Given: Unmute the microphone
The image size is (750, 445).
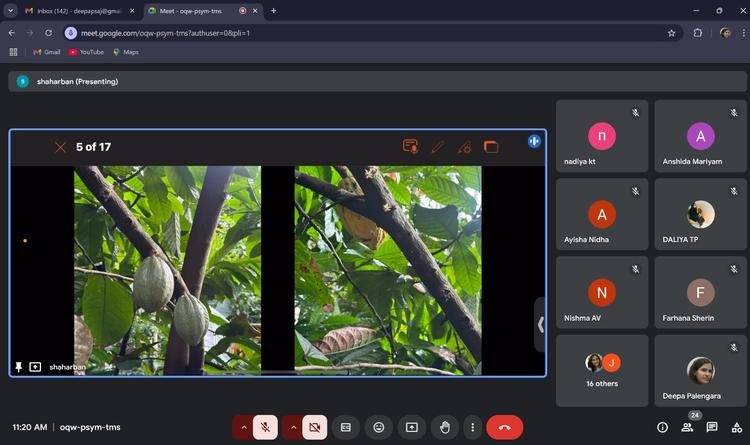Looking at the screenshot, I should click(x=265, y=427).
